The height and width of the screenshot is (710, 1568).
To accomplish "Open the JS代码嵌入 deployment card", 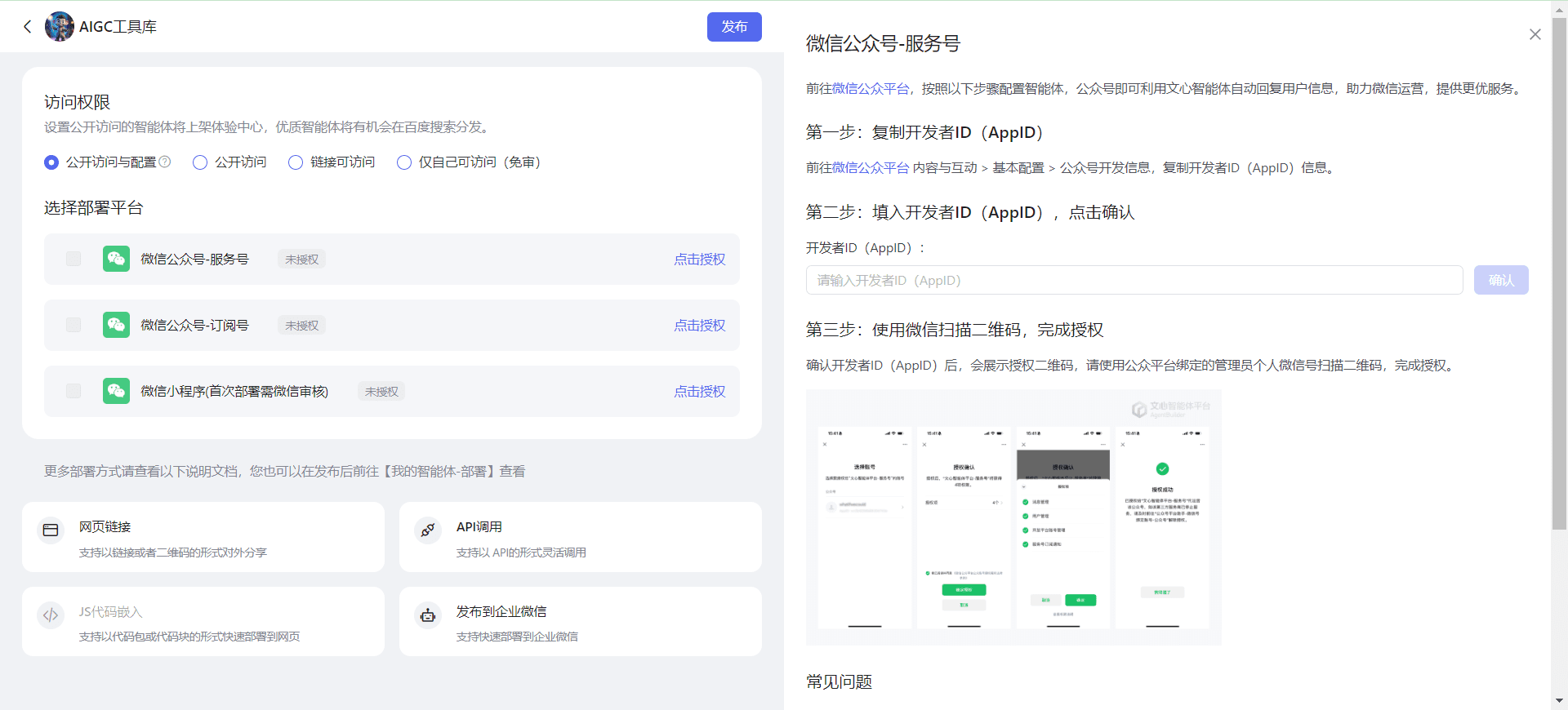I will (x=203, y=621).
